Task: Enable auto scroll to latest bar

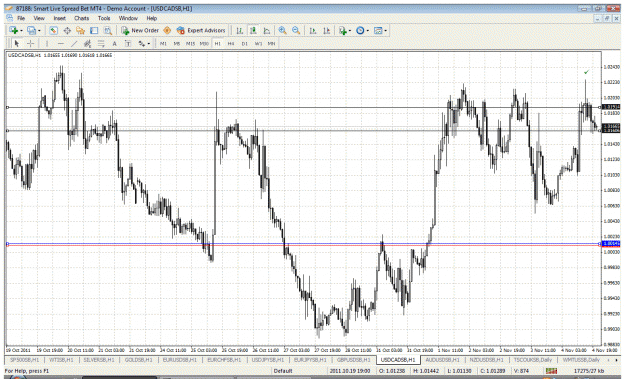Action: [x=313, y=30]
